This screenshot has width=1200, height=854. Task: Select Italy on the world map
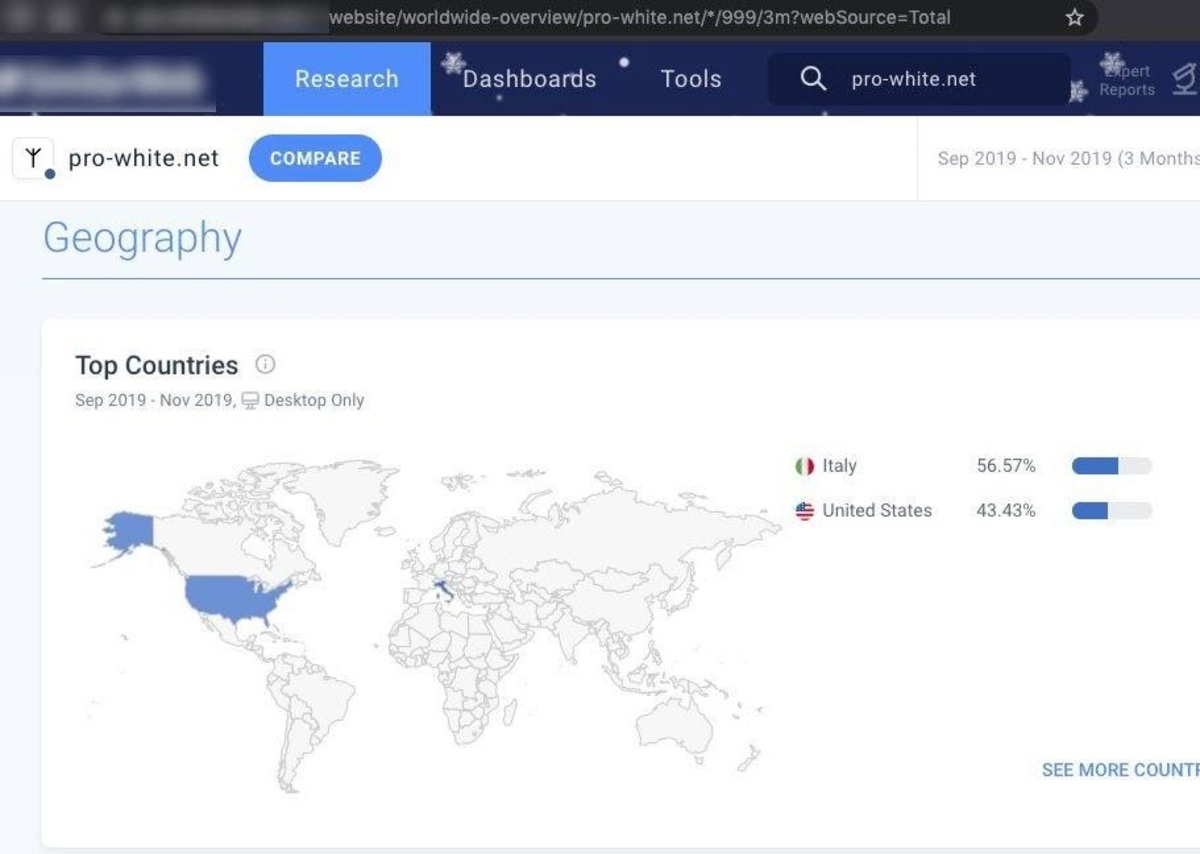(443, 592)
